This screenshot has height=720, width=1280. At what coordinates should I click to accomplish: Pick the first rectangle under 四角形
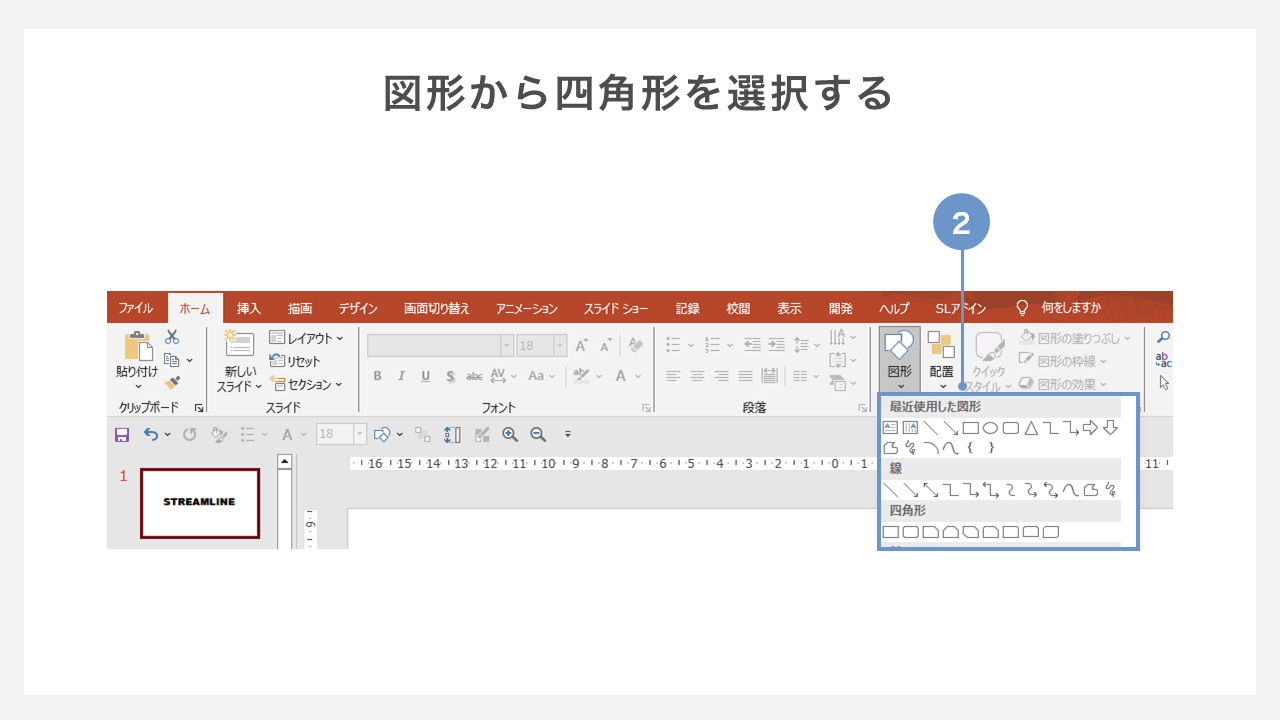click(x=890, y=532)
